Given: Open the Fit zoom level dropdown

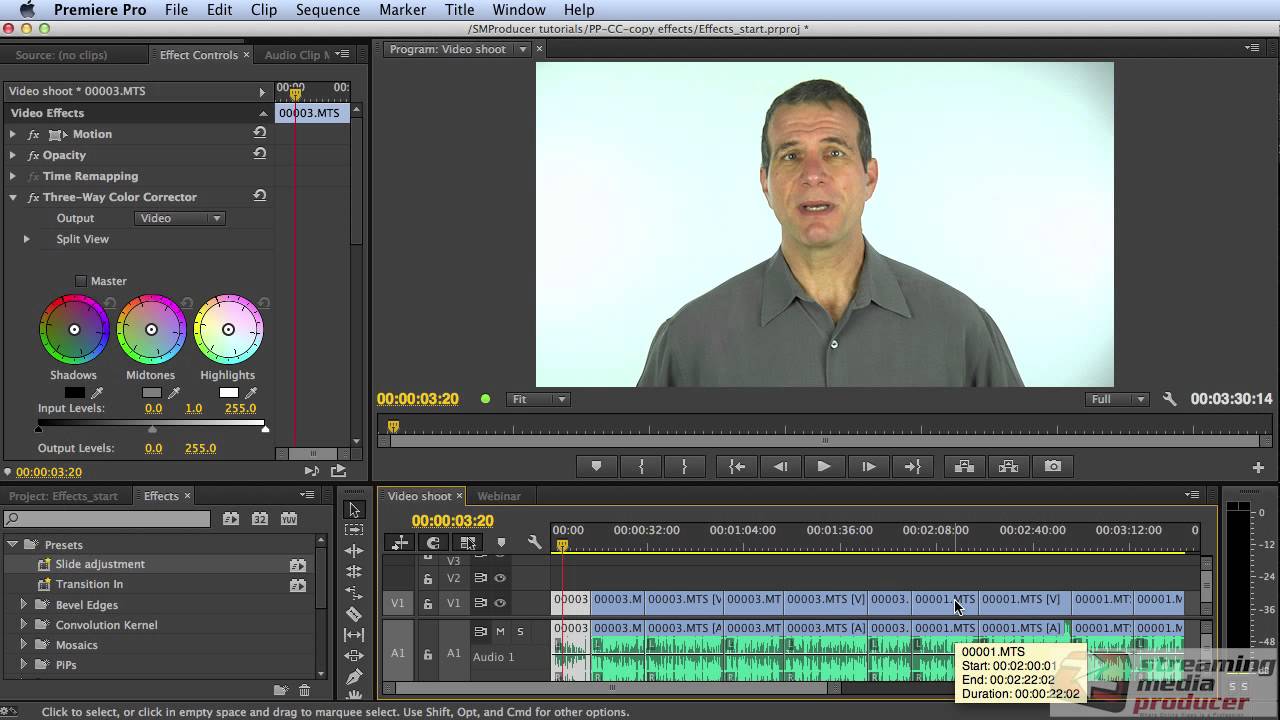Looking at the screenshot, I should 537,399.
